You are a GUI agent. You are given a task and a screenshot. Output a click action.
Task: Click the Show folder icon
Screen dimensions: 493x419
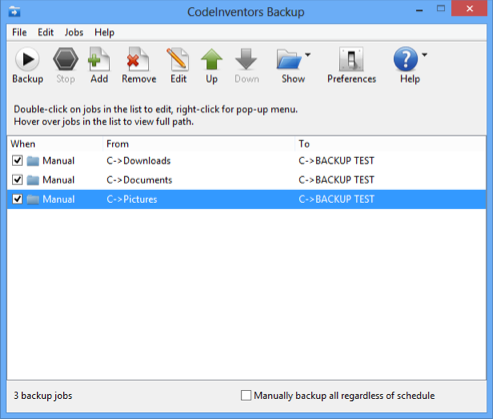click(289, 59)
